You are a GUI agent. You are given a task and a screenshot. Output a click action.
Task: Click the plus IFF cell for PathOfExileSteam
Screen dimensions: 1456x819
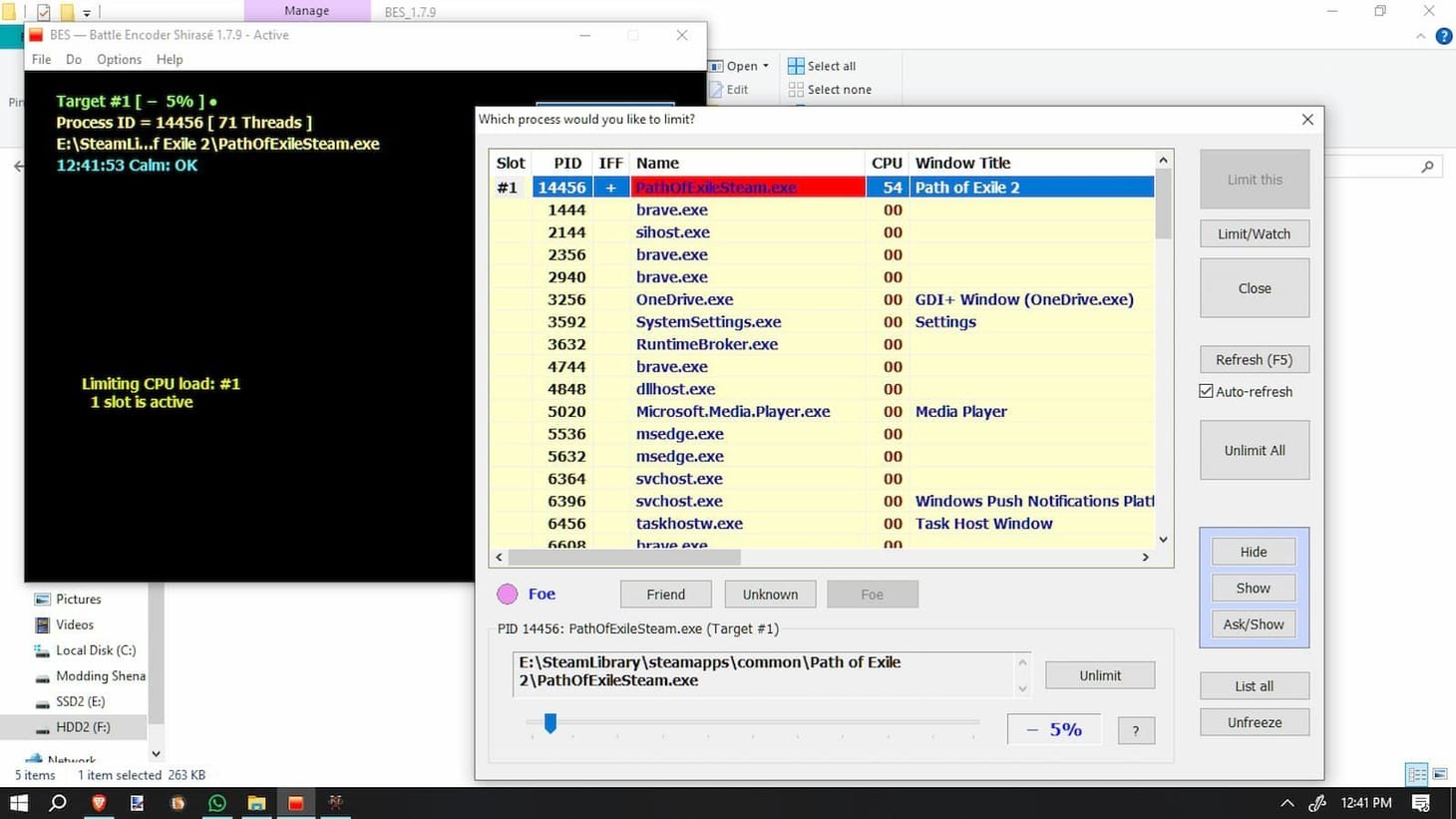[610, 187]
